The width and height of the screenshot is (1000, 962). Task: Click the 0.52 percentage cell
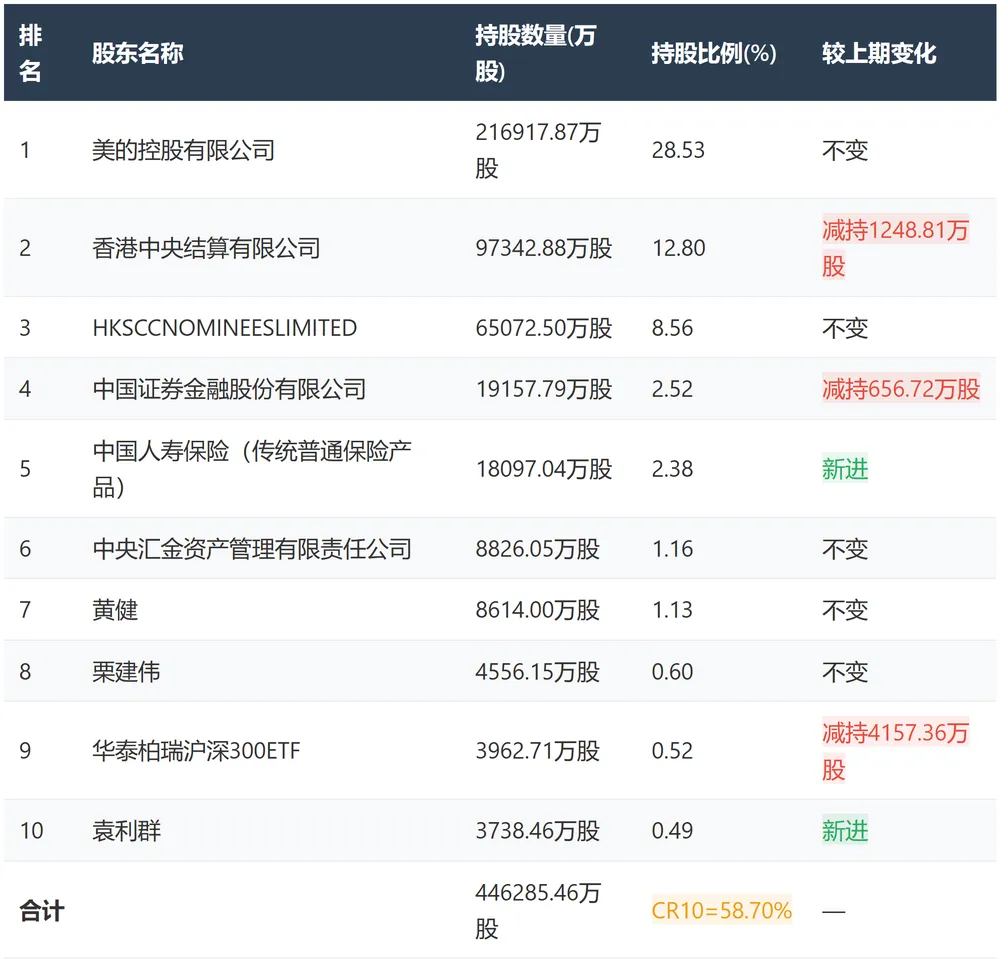[x=672, y=751]
